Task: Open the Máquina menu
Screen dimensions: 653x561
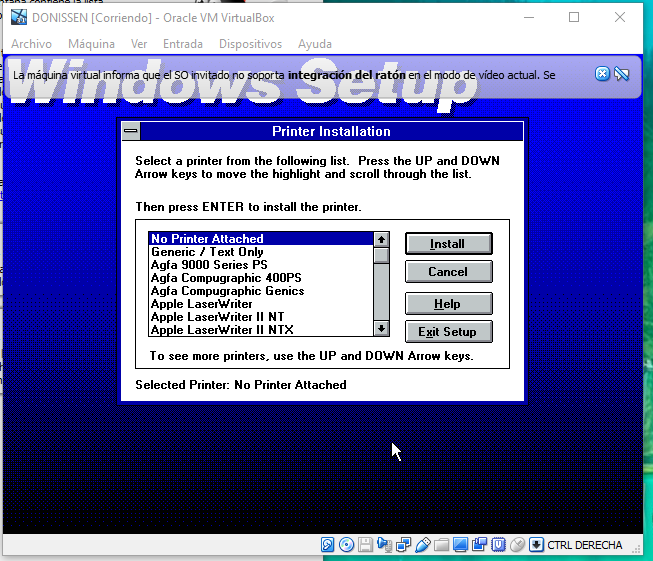Action: 91,44
